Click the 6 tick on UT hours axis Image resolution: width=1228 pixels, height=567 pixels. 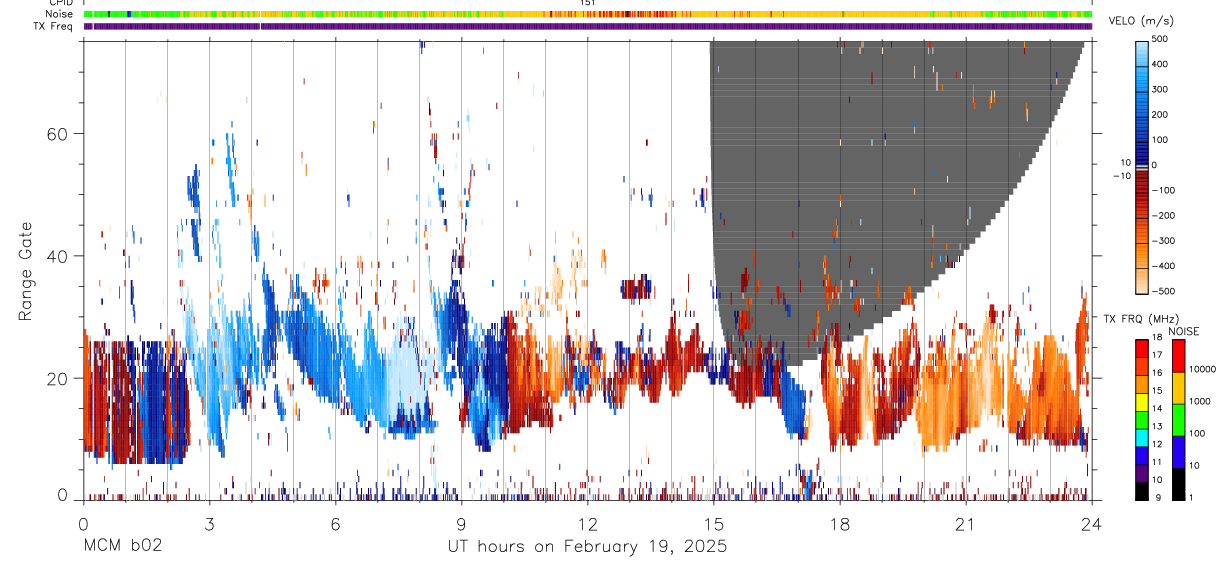click(x=335, y=523)
